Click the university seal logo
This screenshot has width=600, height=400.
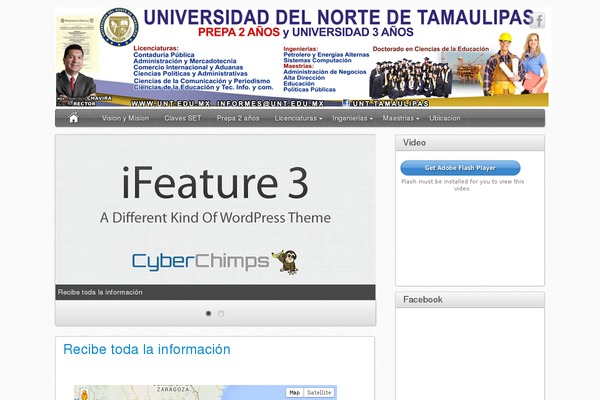click(x=119, y=27)
